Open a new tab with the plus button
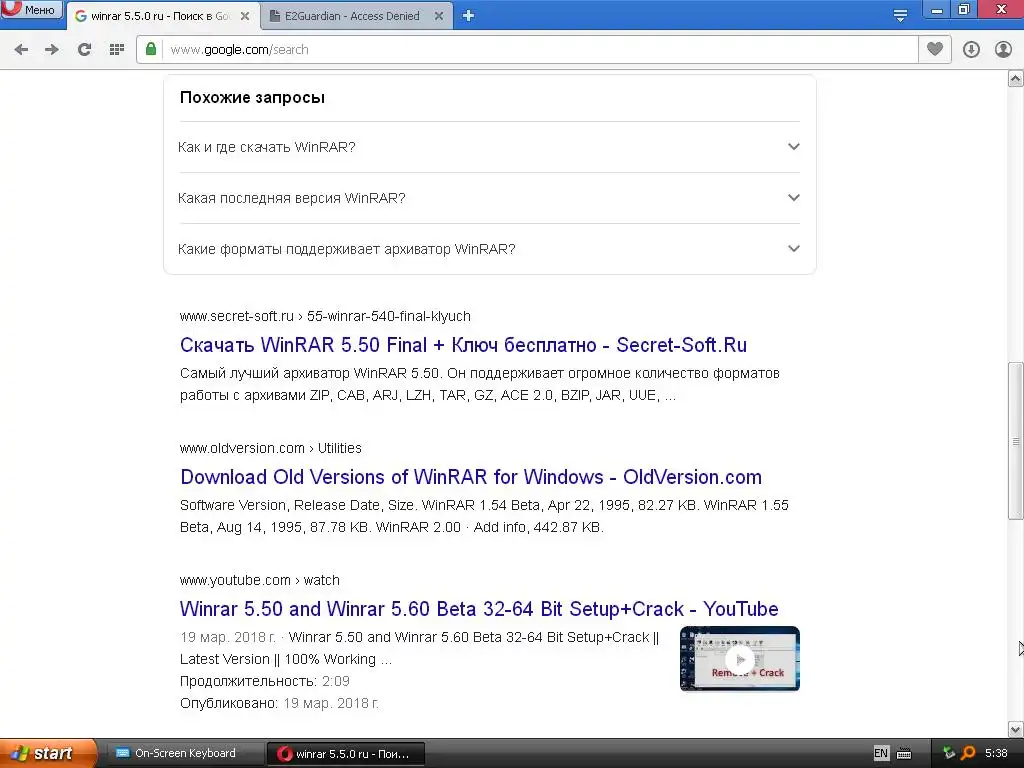 (468, 16)
